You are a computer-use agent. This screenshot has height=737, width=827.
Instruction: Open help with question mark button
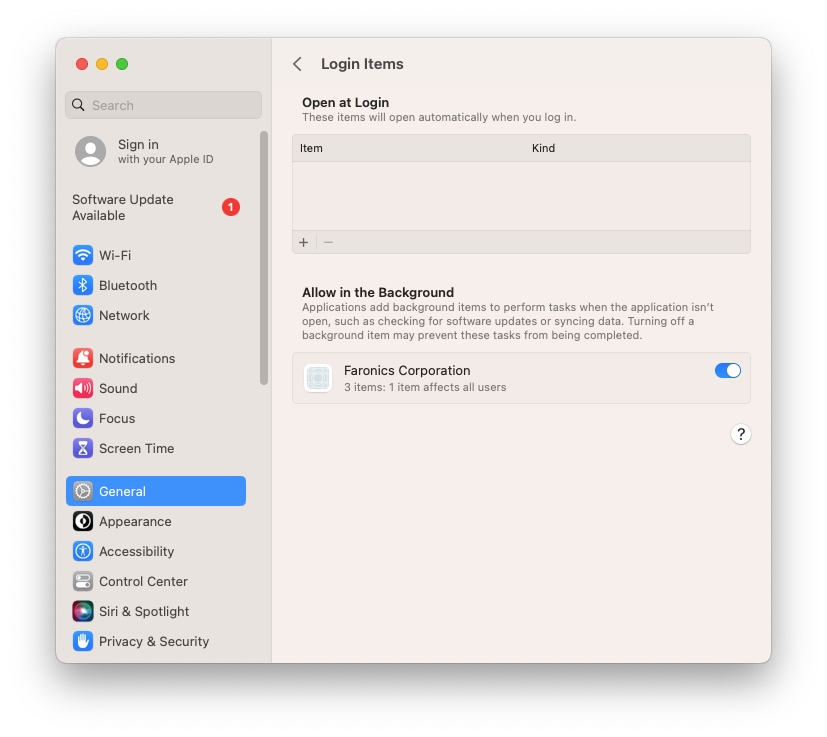pos(740,434)
